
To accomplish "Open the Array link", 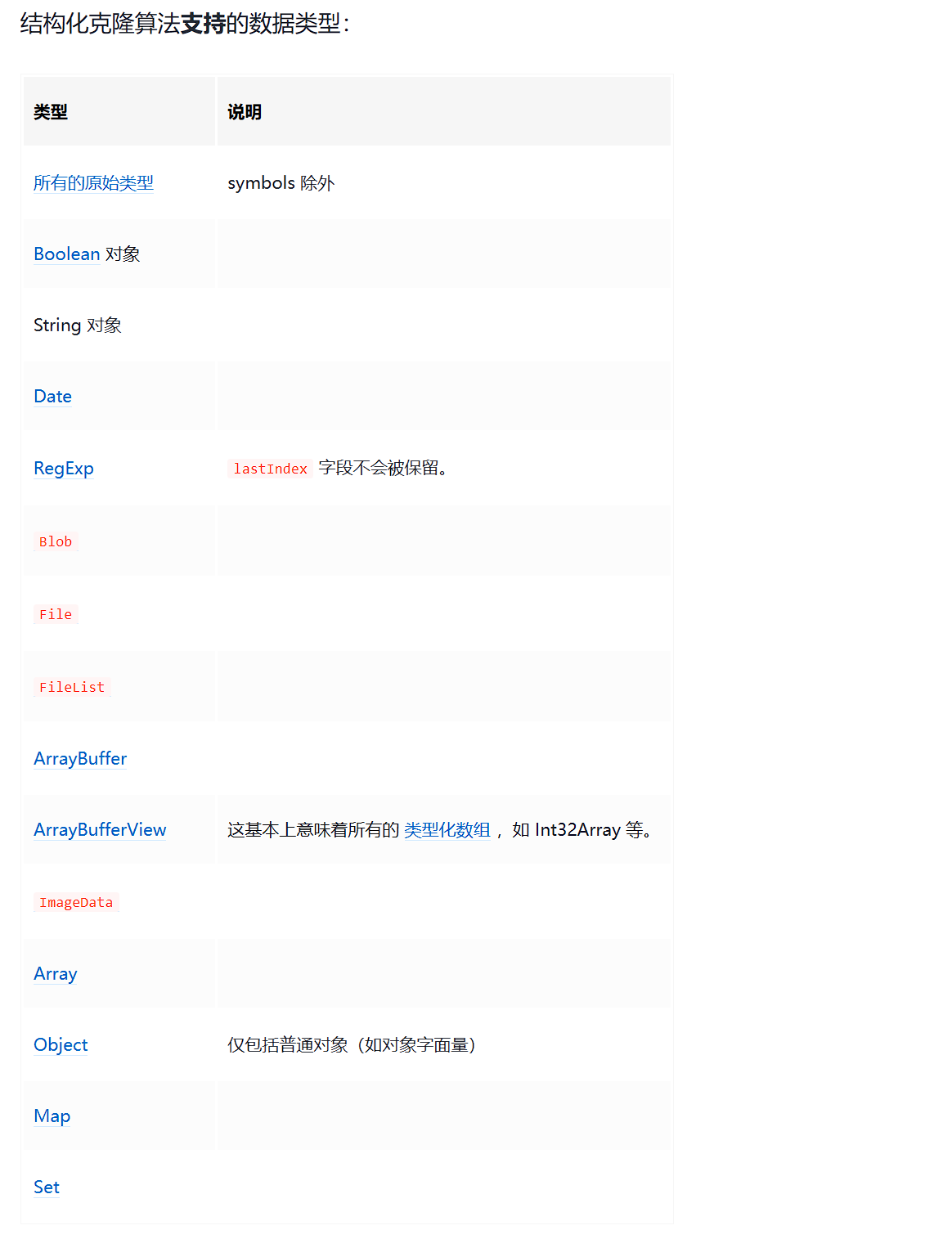I will [55, 974].
